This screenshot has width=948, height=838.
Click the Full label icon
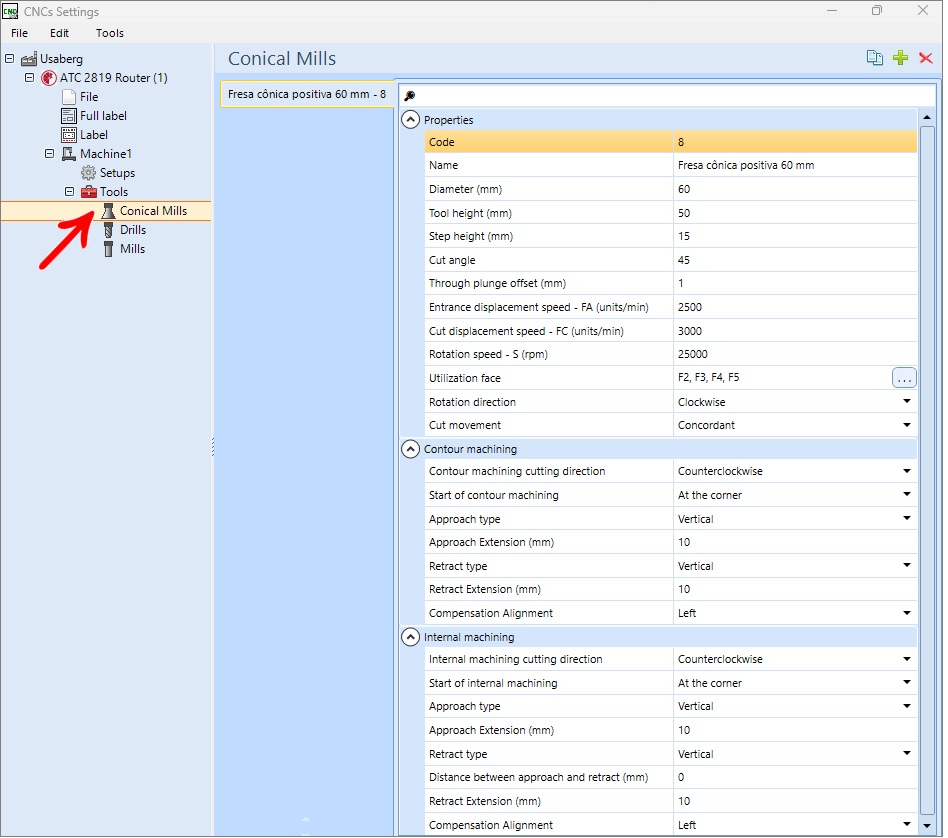tap(69, 116)
